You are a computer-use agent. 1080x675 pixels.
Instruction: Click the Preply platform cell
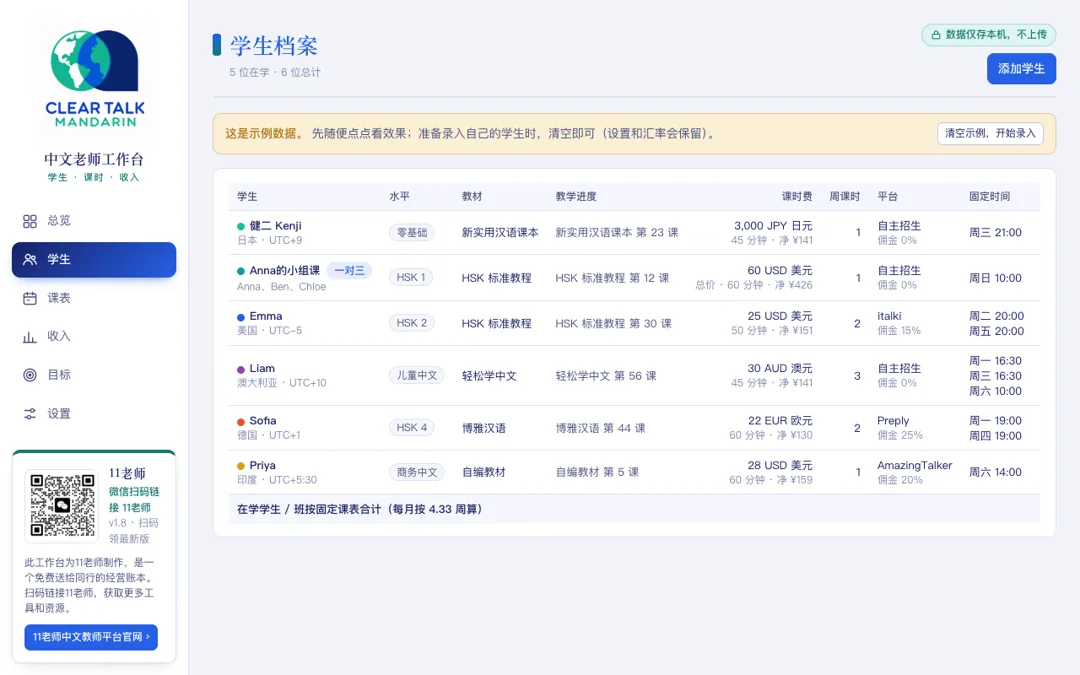[x=893, y=421]
